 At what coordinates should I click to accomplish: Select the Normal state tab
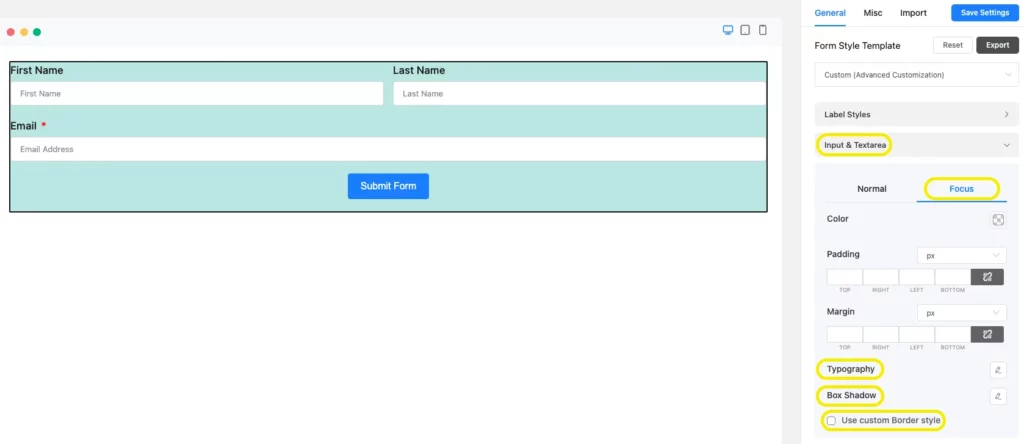(x=872, y=189)
